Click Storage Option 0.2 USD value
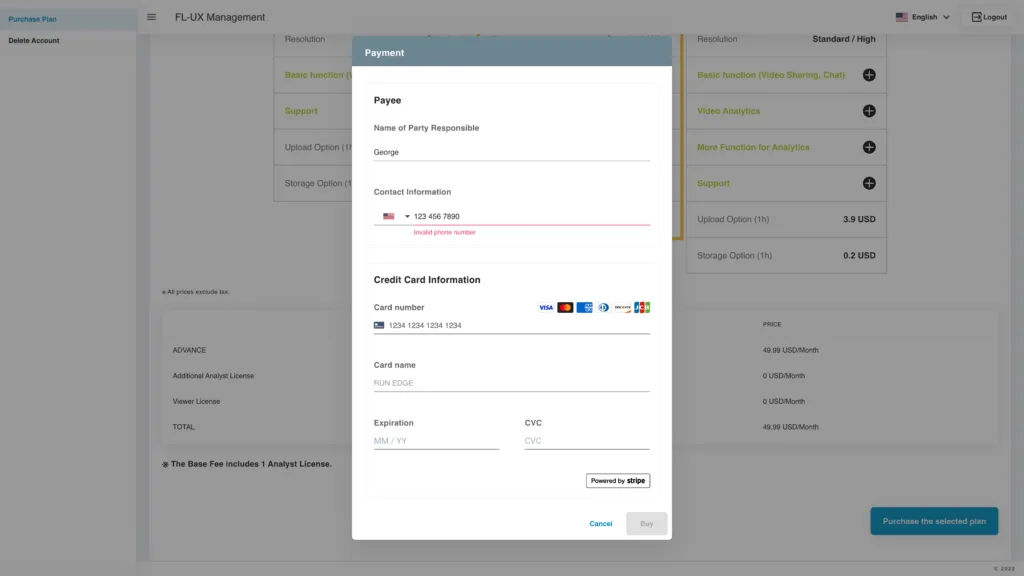The image size is (1024, 576). (859, 255)
